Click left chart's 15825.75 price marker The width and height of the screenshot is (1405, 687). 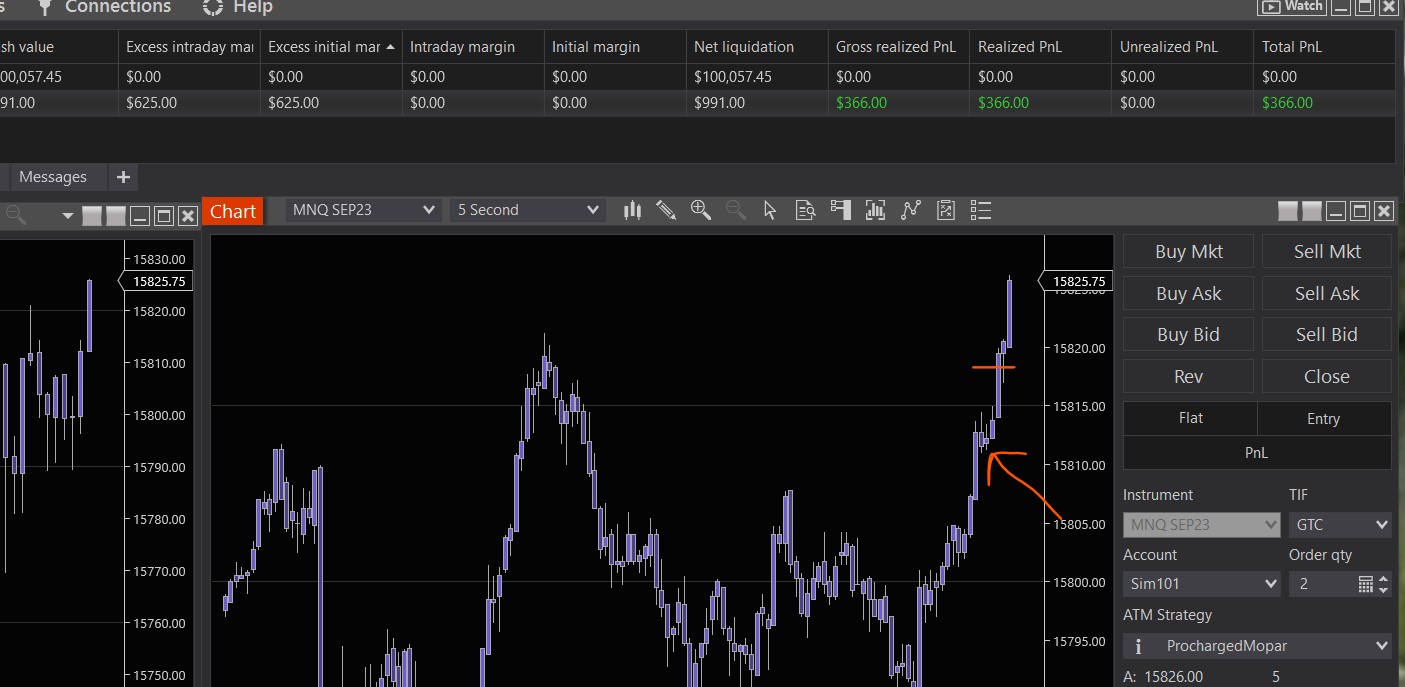tap(157, 282)
